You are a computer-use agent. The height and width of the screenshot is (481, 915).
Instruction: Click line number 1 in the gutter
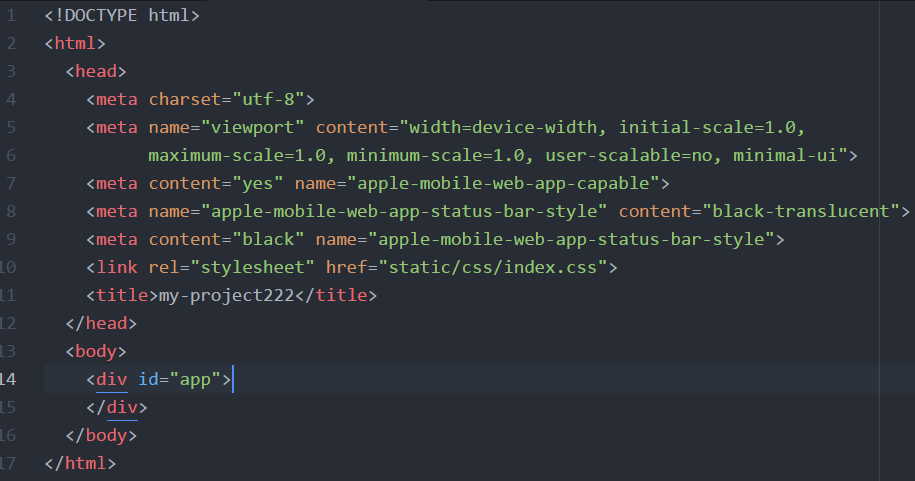tap(10, 16)
